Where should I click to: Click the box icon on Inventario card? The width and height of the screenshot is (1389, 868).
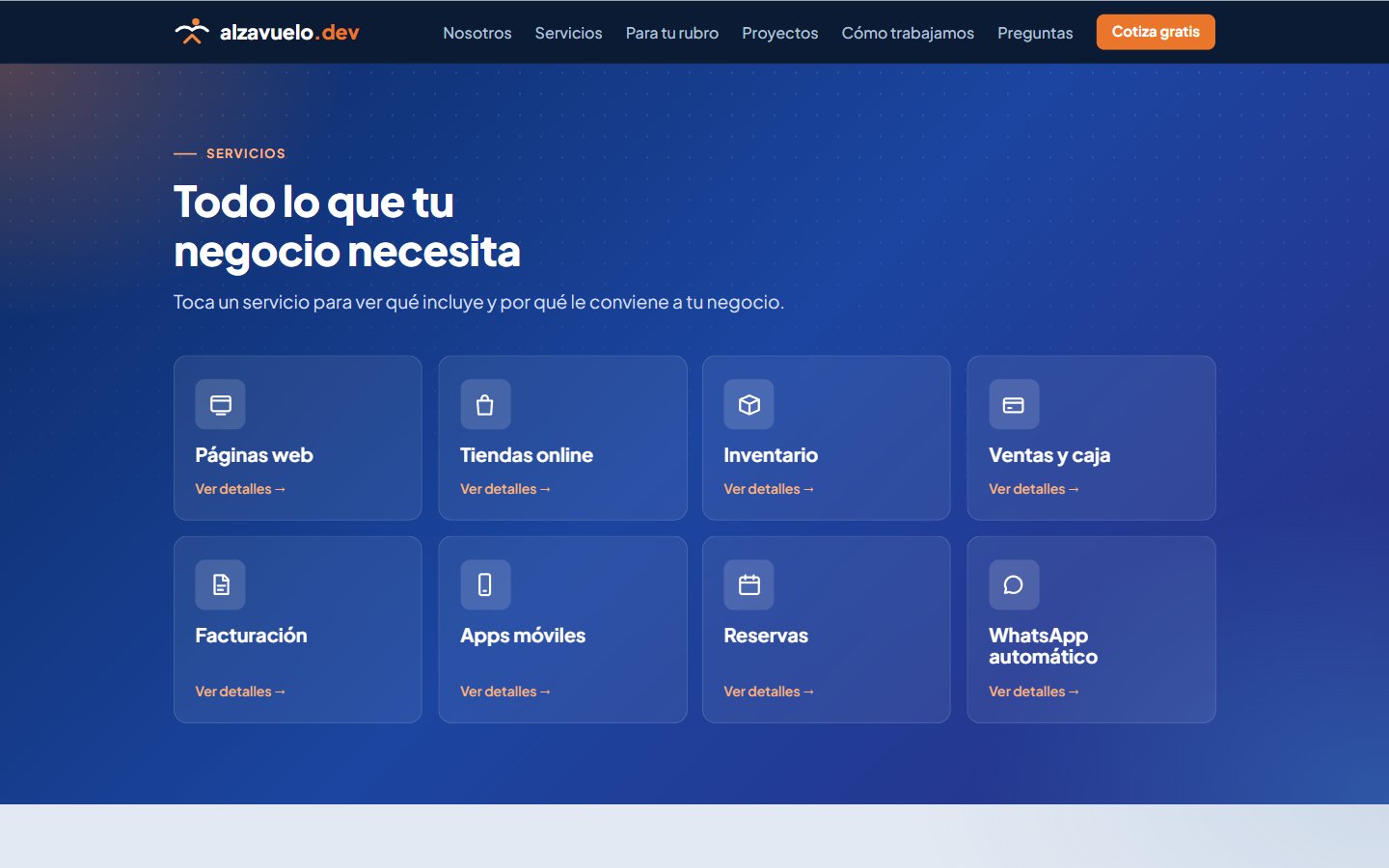pos(749,405)
